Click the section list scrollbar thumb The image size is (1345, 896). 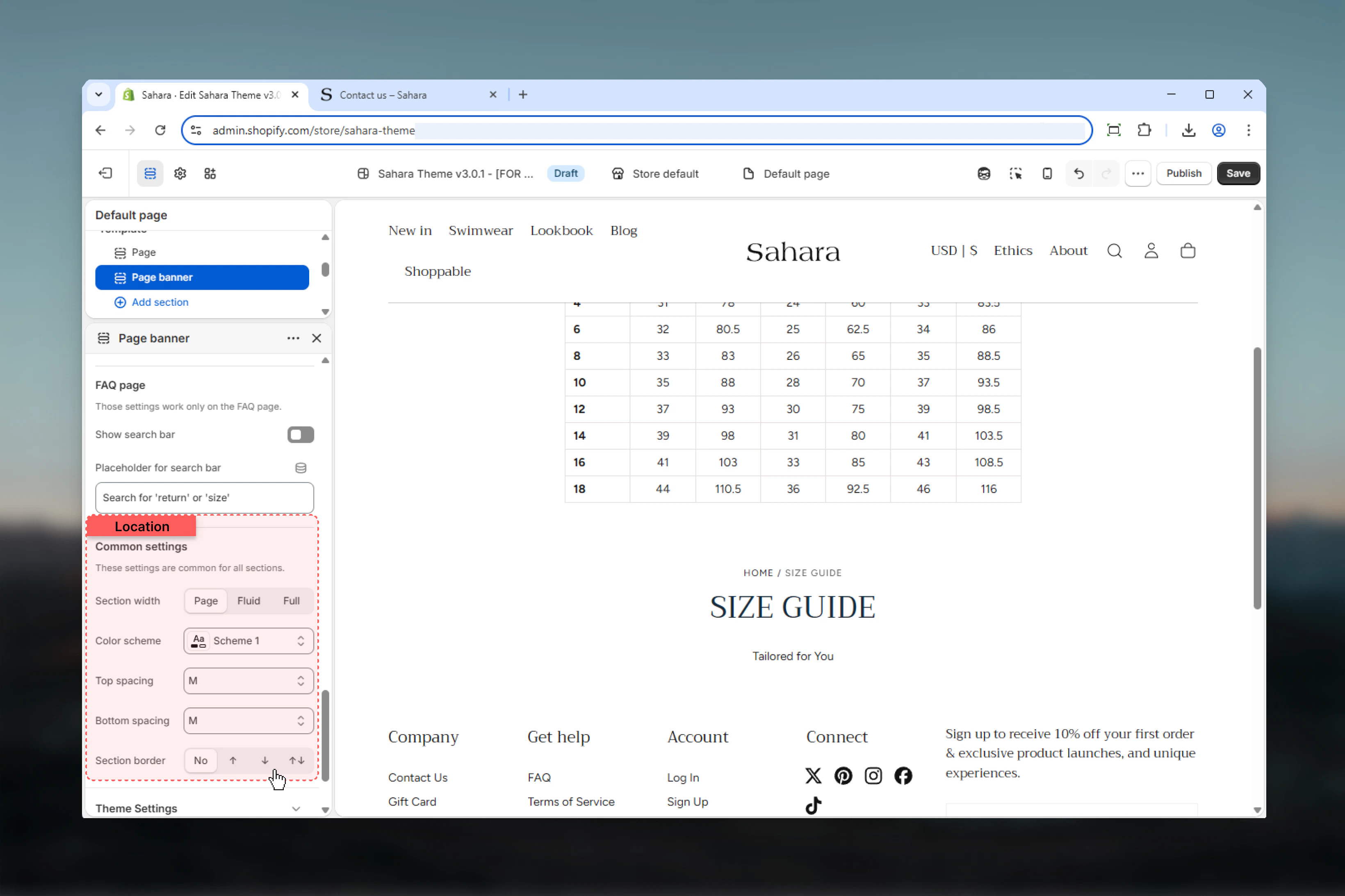(x=325, y=269)
